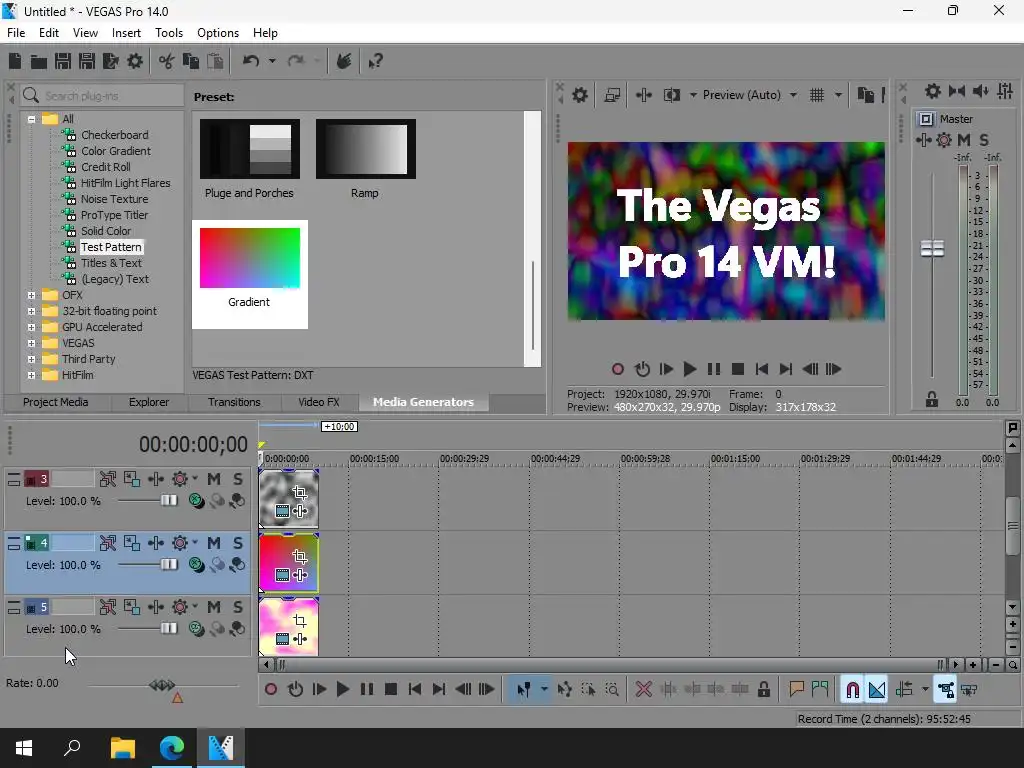
Task: Mute the Master bus
Action: 965,140
